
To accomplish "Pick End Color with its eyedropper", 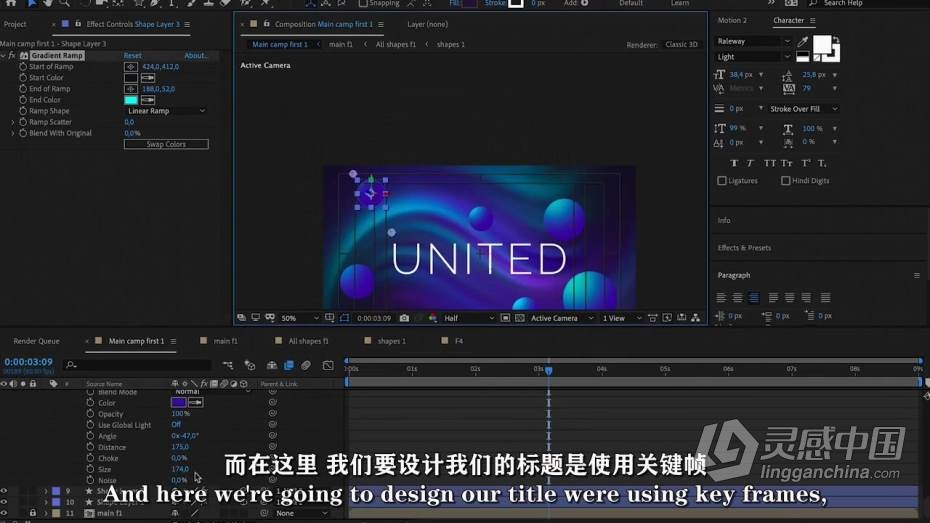I will pos(148,100).
